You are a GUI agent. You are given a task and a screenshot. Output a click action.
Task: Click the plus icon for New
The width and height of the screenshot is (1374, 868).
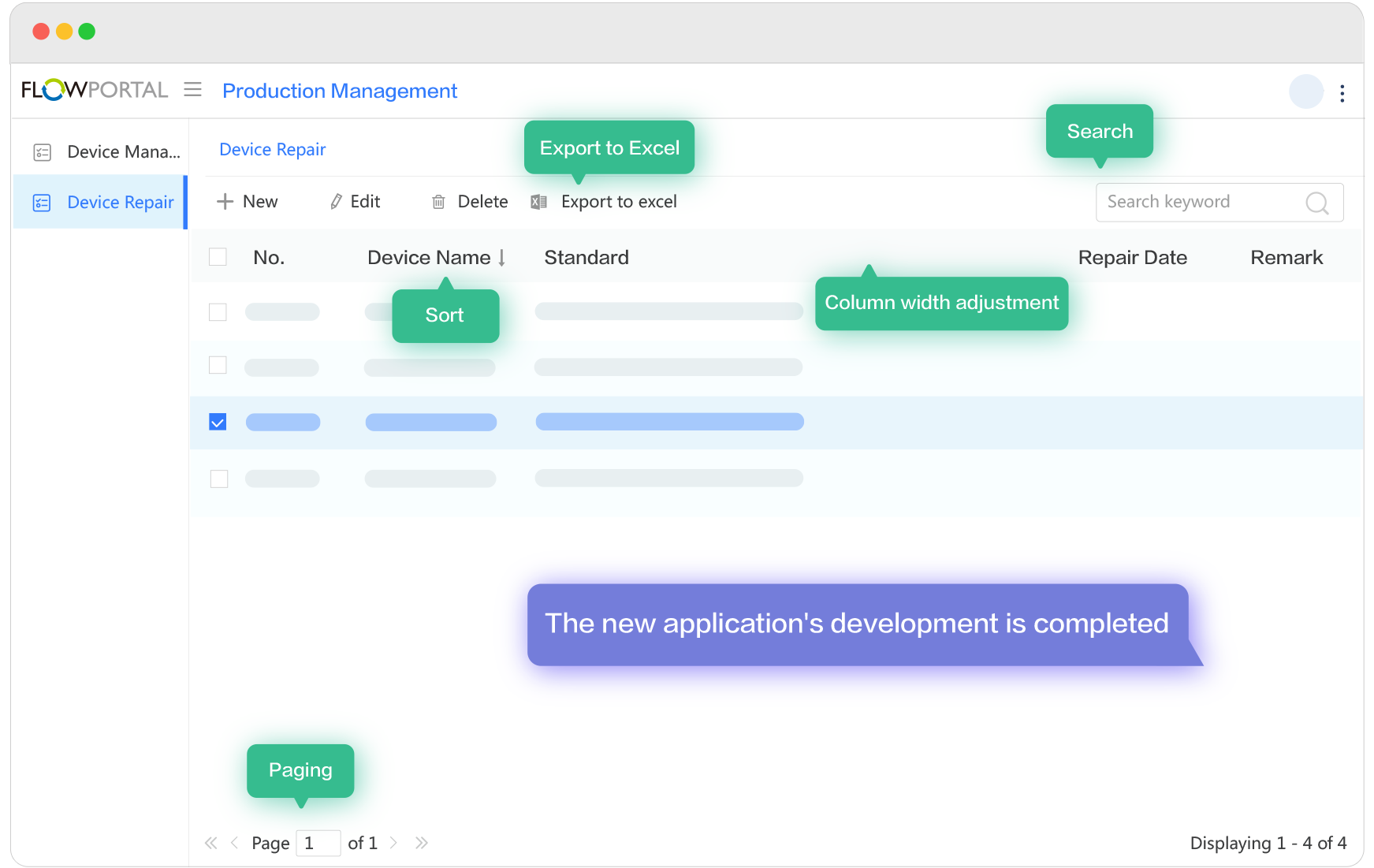(225, 202)
